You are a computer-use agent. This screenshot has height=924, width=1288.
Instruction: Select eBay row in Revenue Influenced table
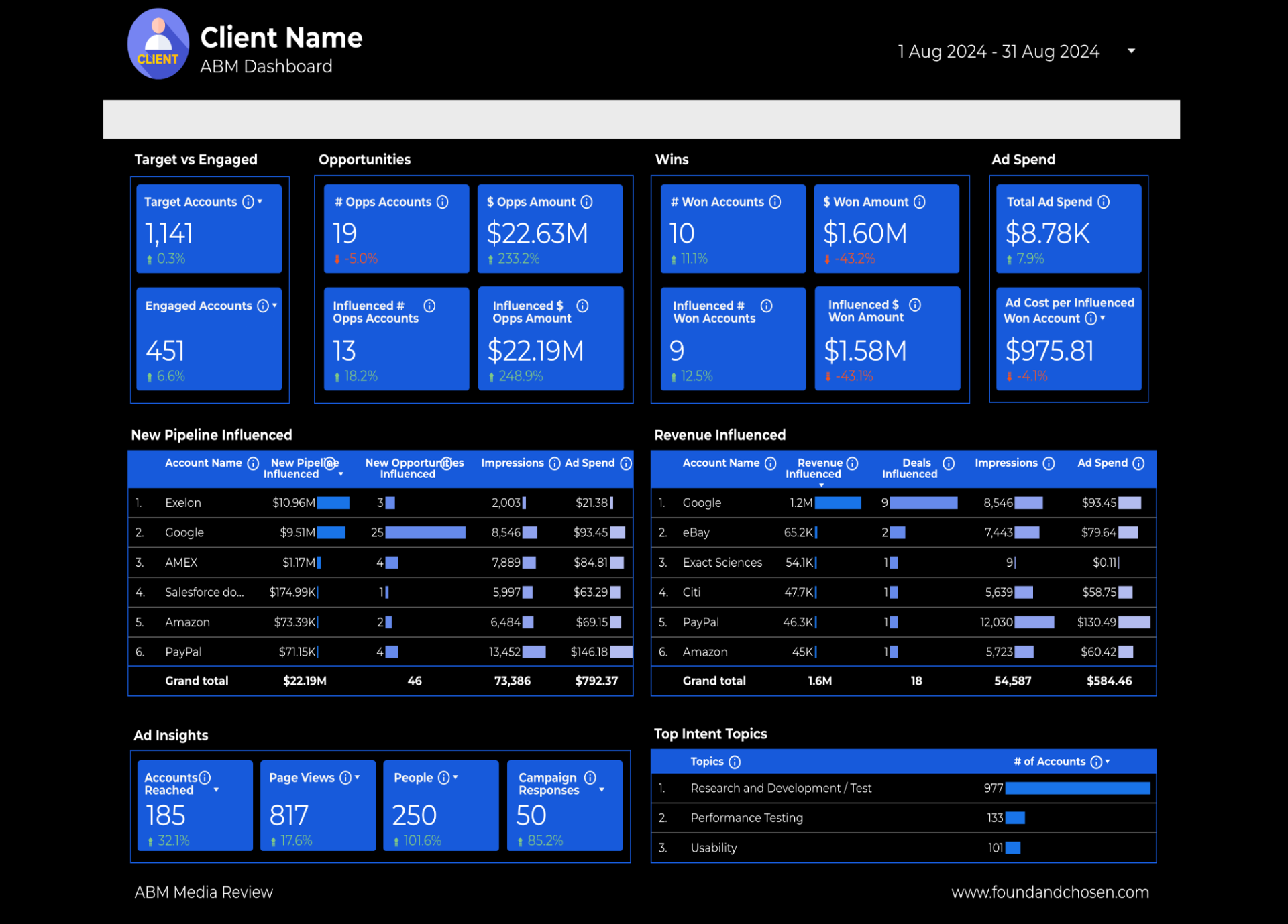pos(904,532)
